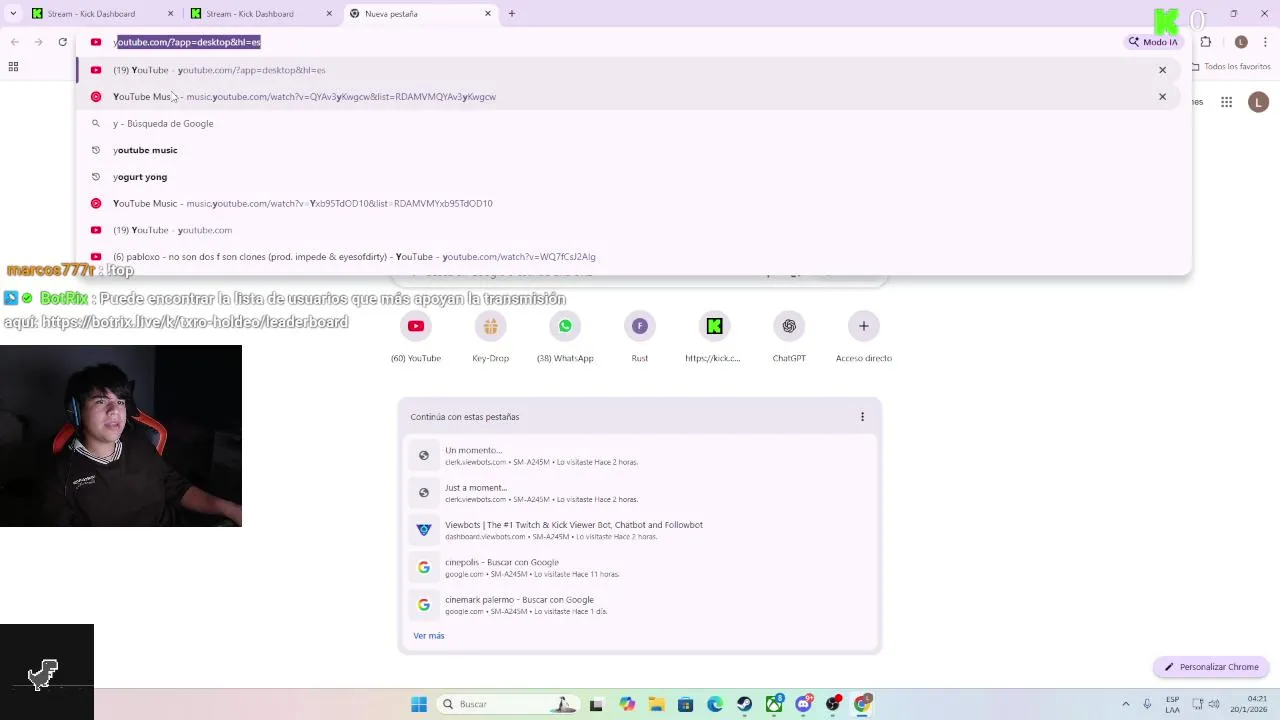The width and height of the screenshot is (1280, 720).
Task: Switch to the second Stream - Kick Dashboard tab
Action: 260,14
